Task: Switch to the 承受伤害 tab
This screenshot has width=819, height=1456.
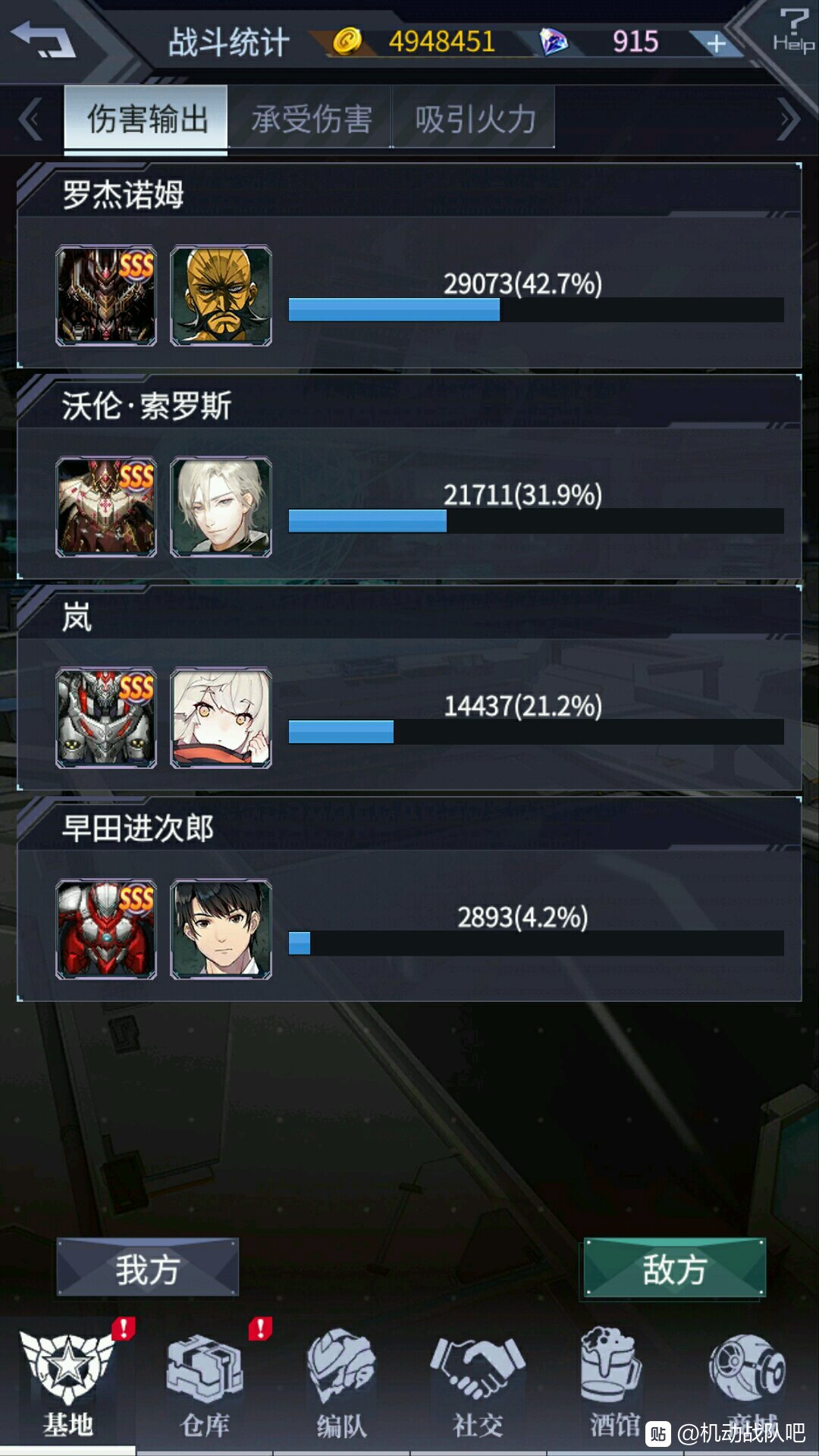Action: (310, 118)
